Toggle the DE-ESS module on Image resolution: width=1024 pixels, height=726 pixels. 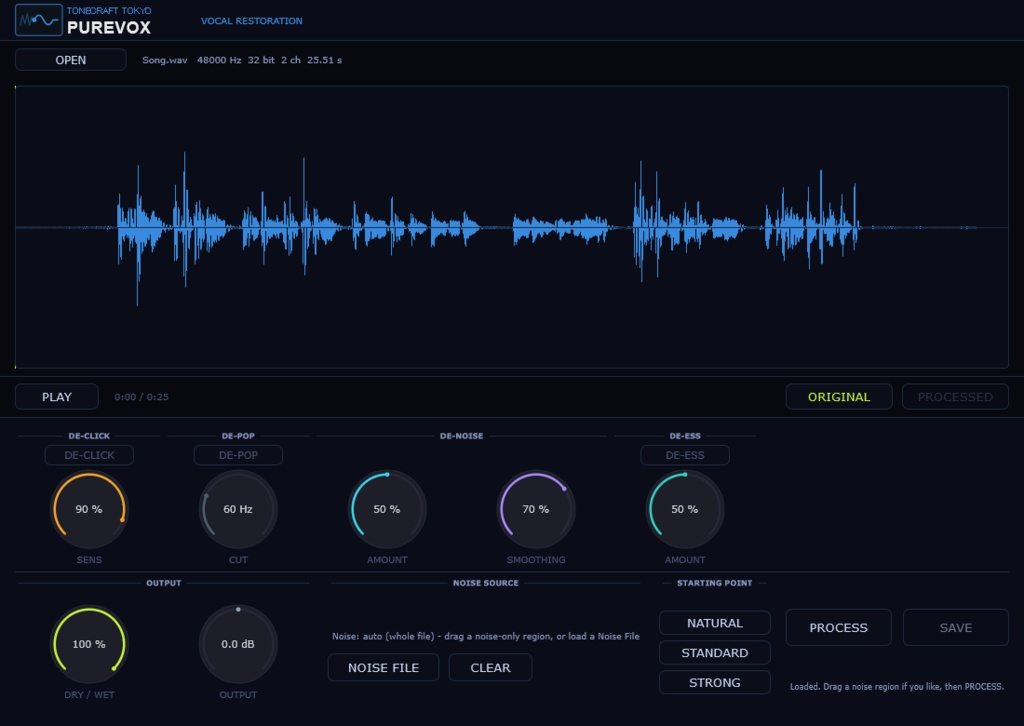(685, 455)
